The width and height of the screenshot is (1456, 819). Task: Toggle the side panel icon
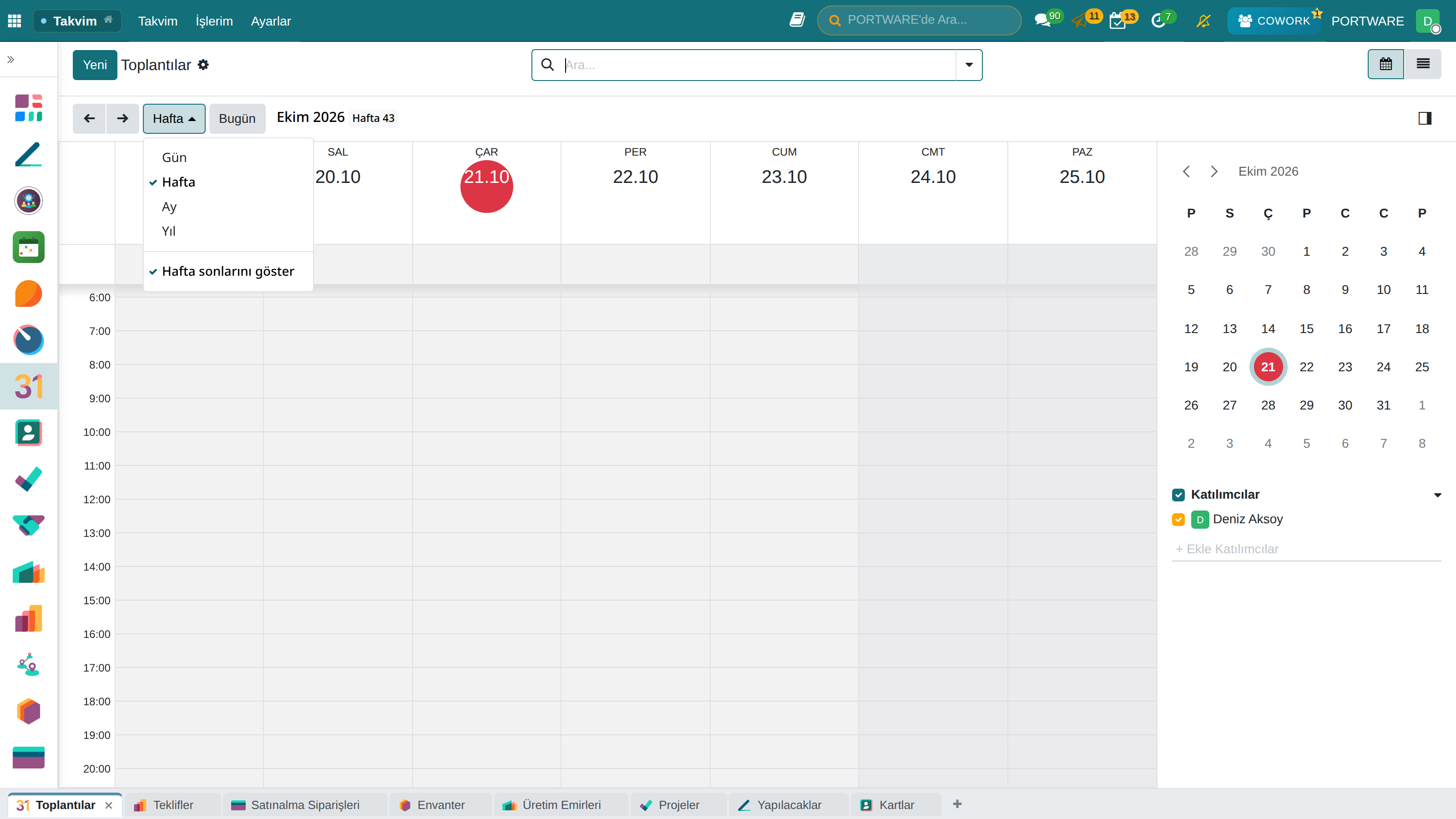click(x=1425, y=118)
